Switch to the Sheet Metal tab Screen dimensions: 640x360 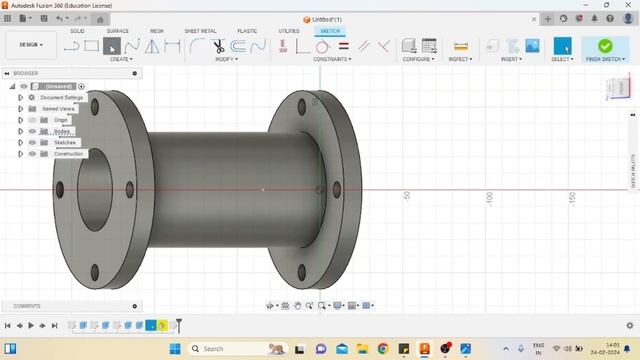tap(200, 31)
